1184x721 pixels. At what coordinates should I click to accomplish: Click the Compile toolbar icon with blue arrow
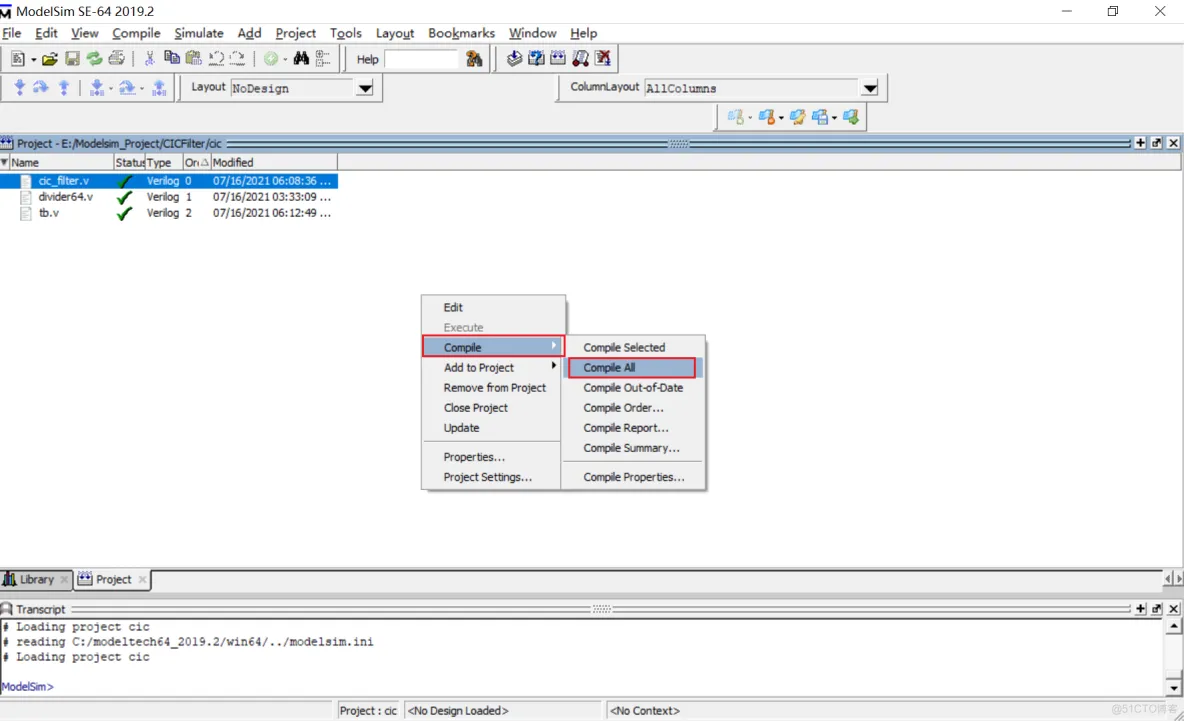[514, 58]
